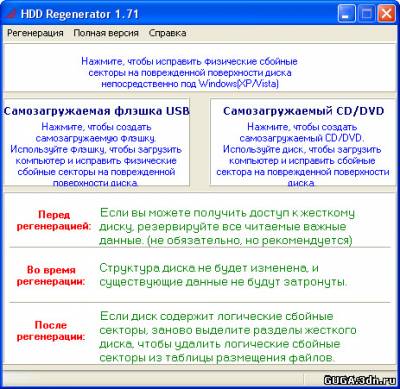Click the Перед регенерацией red label
Viewport: 400px width, 389px height.
54,220
